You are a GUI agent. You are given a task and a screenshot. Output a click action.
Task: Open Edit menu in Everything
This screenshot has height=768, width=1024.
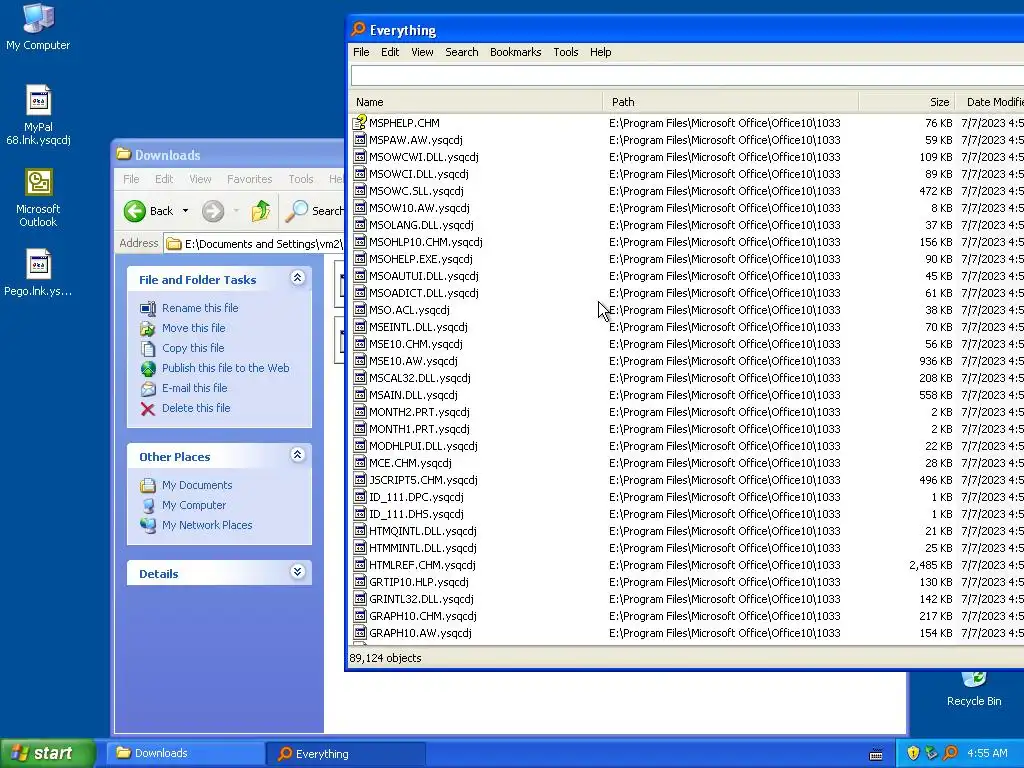(x=390, y=52)
